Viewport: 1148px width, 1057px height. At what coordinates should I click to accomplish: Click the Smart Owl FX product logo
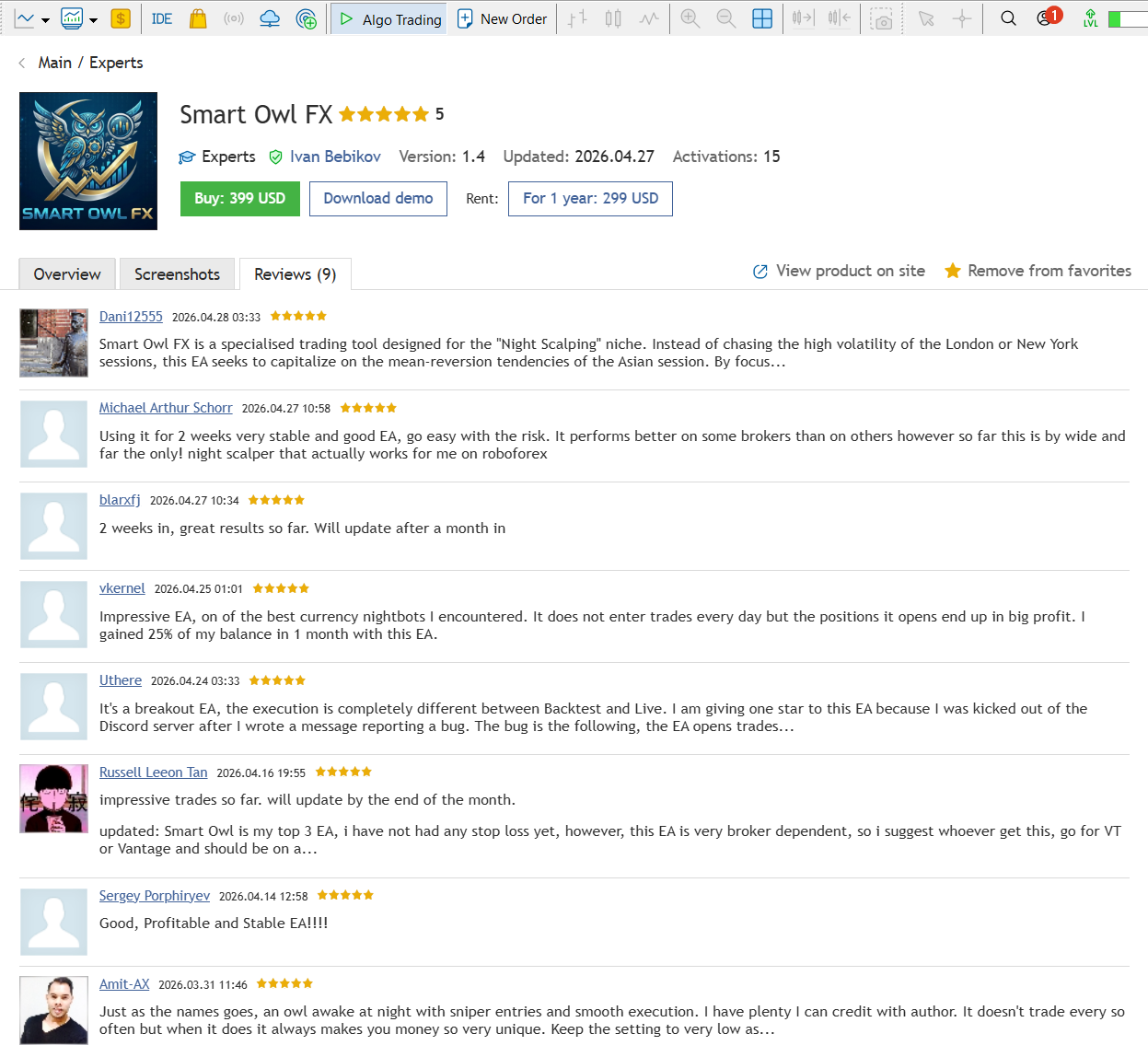(88, 161)
